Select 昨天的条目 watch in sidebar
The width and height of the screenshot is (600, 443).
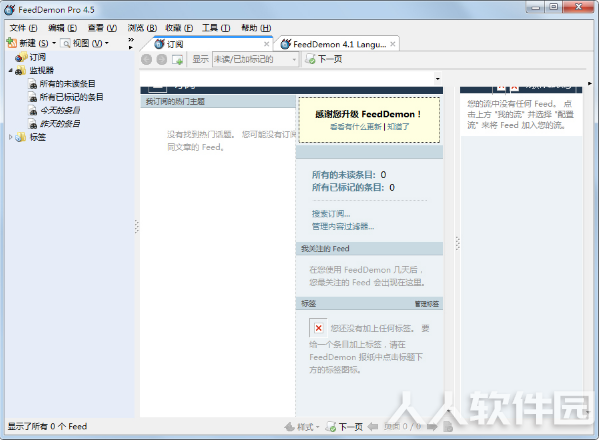point(60,124)
